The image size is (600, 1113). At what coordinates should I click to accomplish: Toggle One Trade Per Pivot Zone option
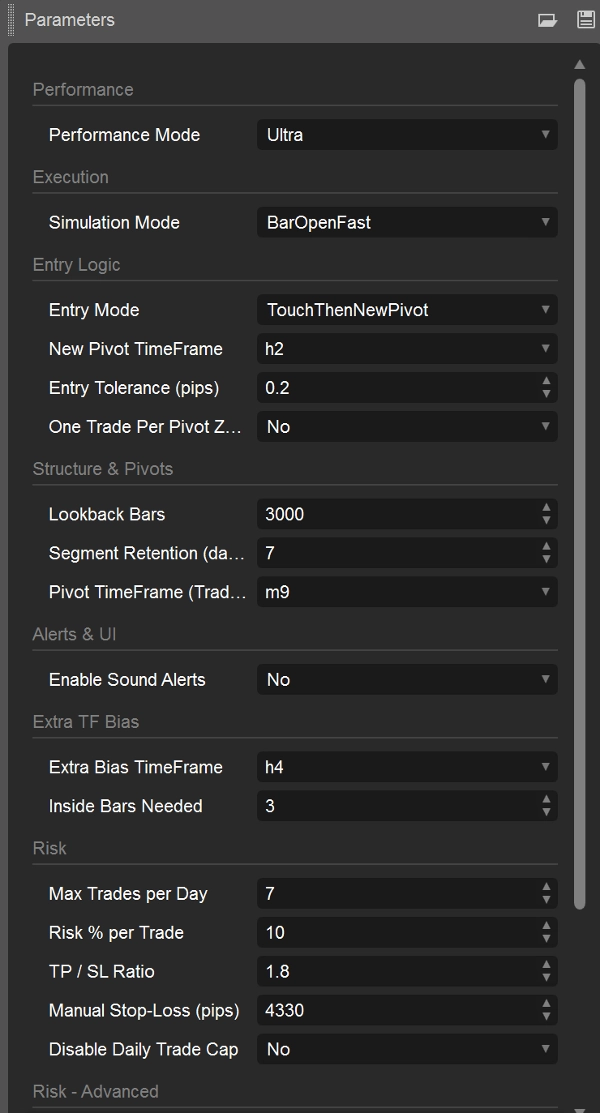pos(407,427)
